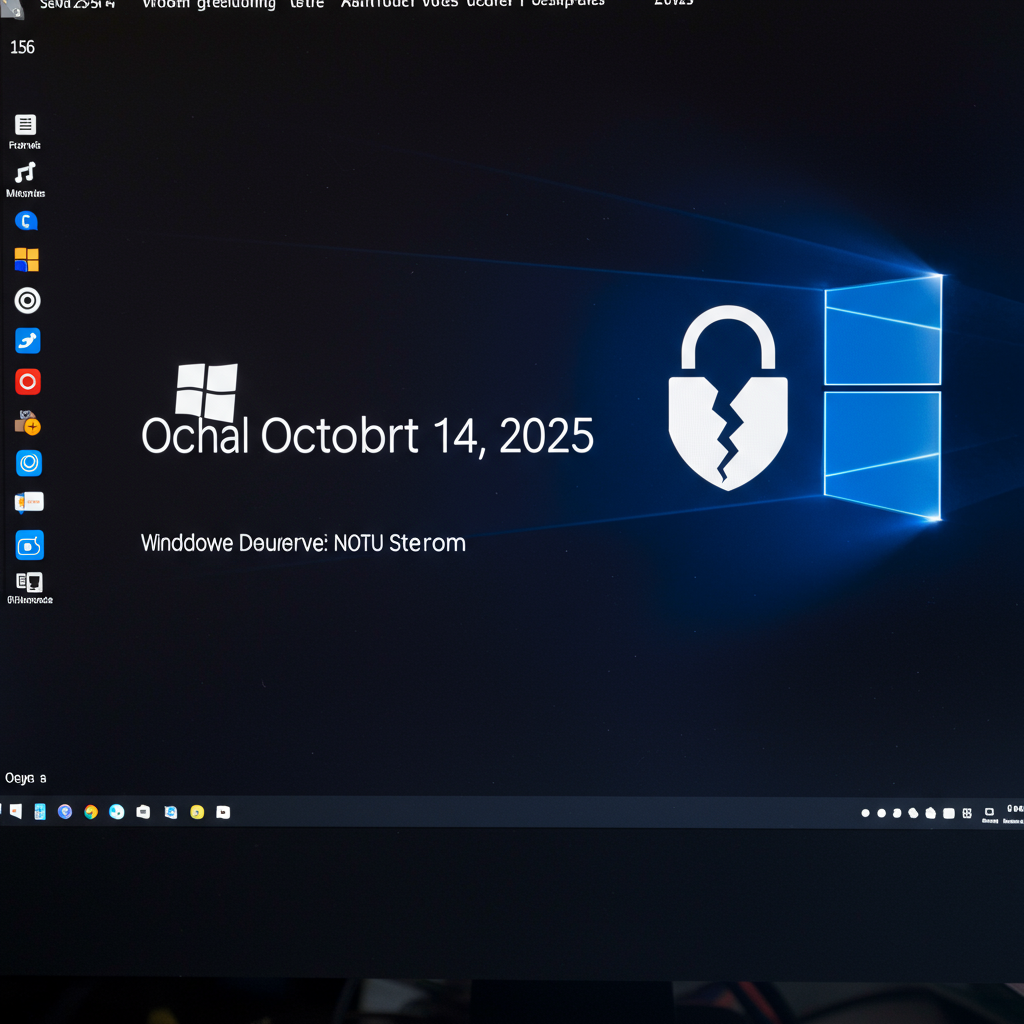Click the "October 14, 2025" date text

coord(427,436)
